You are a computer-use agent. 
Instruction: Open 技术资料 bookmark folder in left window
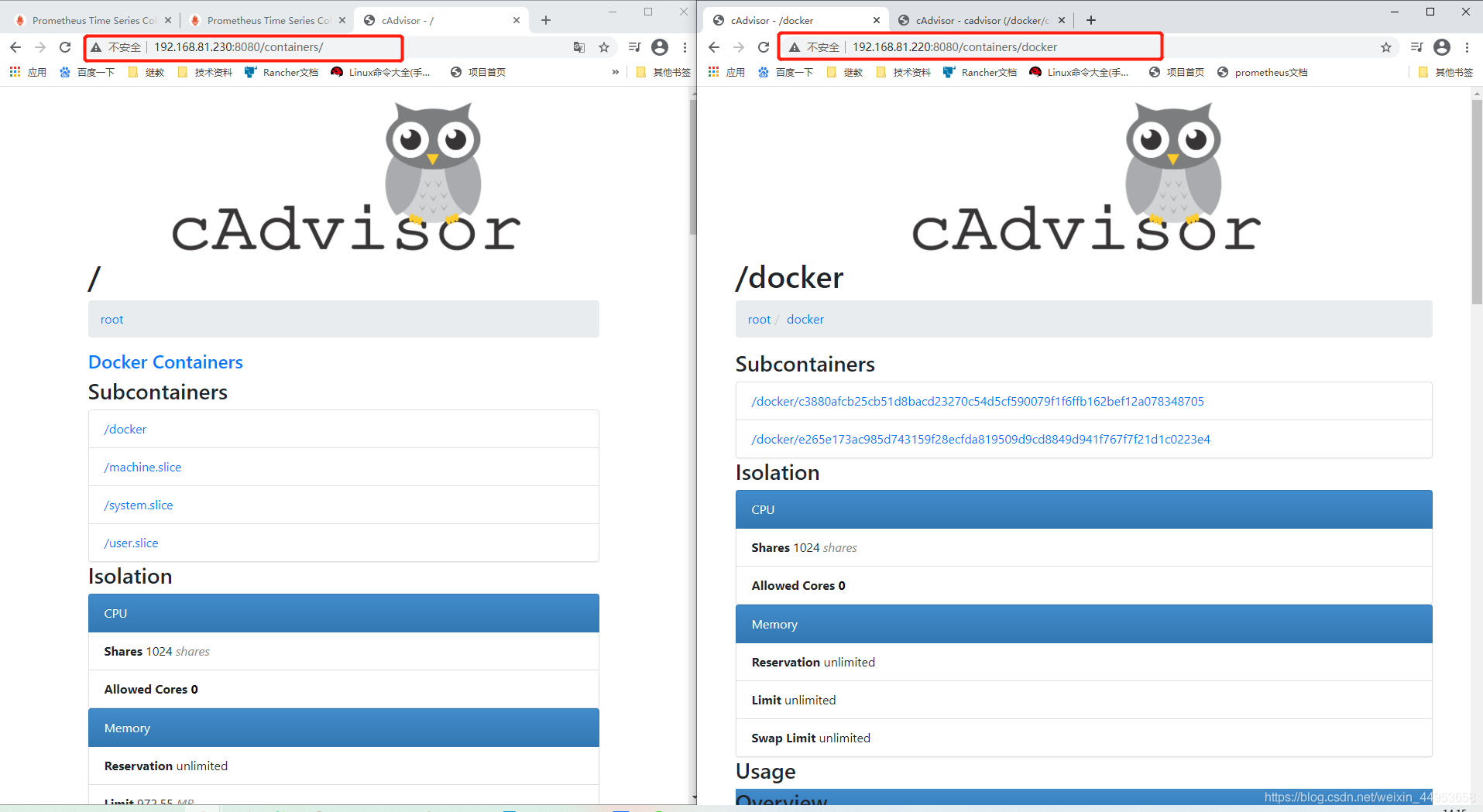point(204,72)
